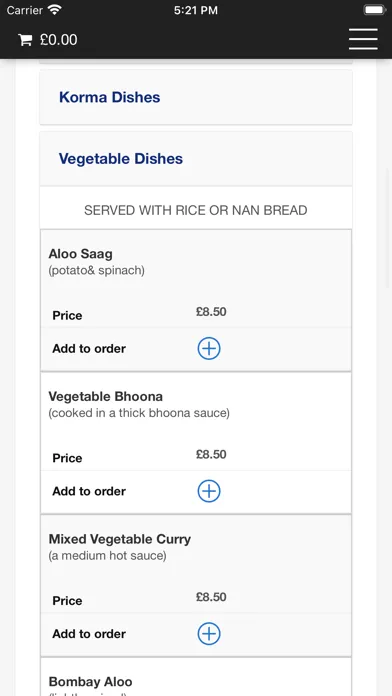392x696 pixels.
Task: Select the Mixed Vegetable Curry title
Action: coord(120,539)
